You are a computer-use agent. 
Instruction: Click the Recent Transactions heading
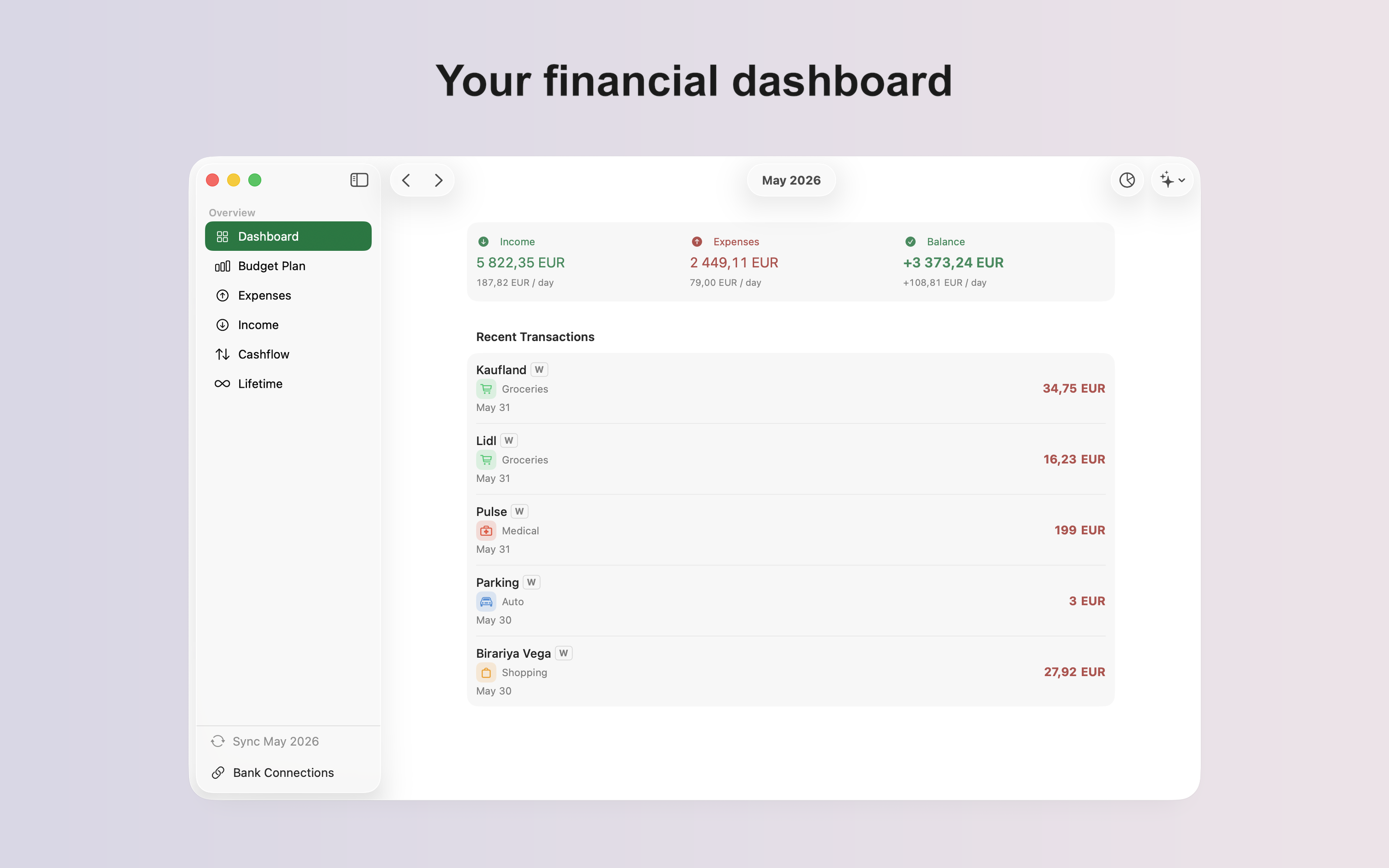point(535,337)
